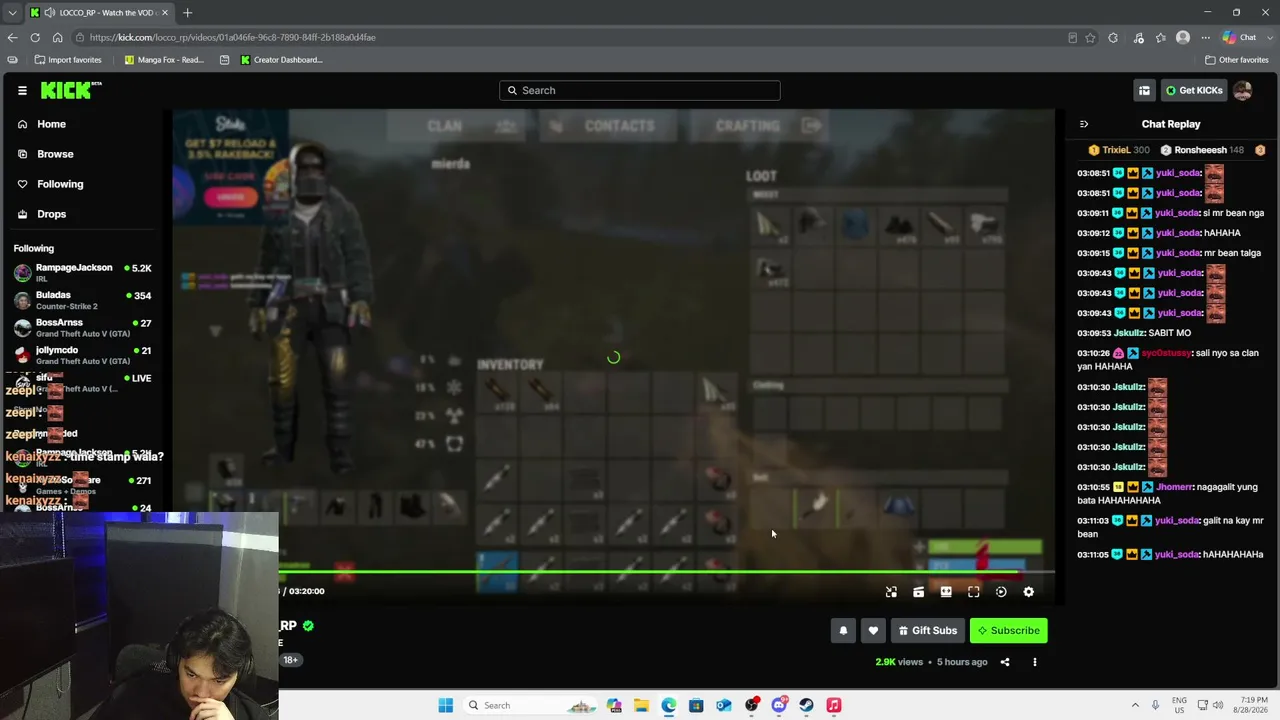Open Discord from the taskbar

pos(779,705)
